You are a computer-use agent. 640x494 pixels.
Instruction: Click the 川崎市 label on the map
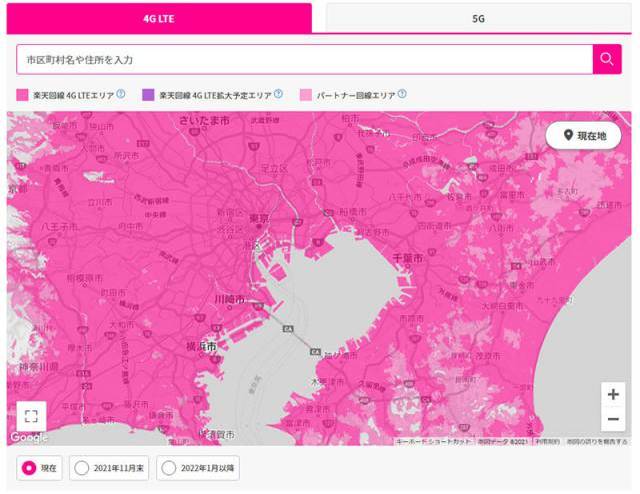click(x=230, y=299)
